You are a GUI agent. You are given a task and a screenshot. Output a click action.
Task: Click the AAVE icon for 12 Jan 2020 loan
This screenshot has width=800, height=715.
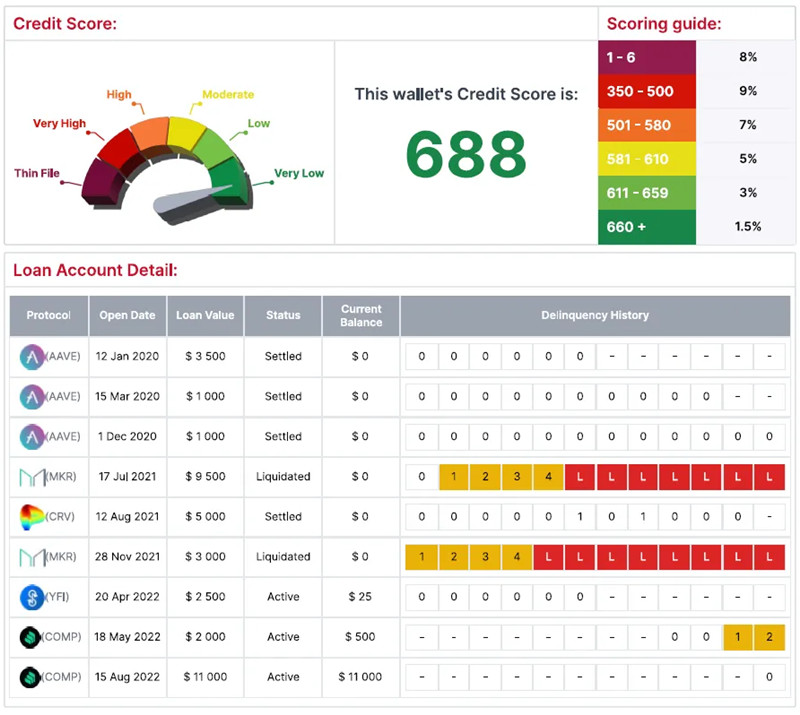click(32, 357)
